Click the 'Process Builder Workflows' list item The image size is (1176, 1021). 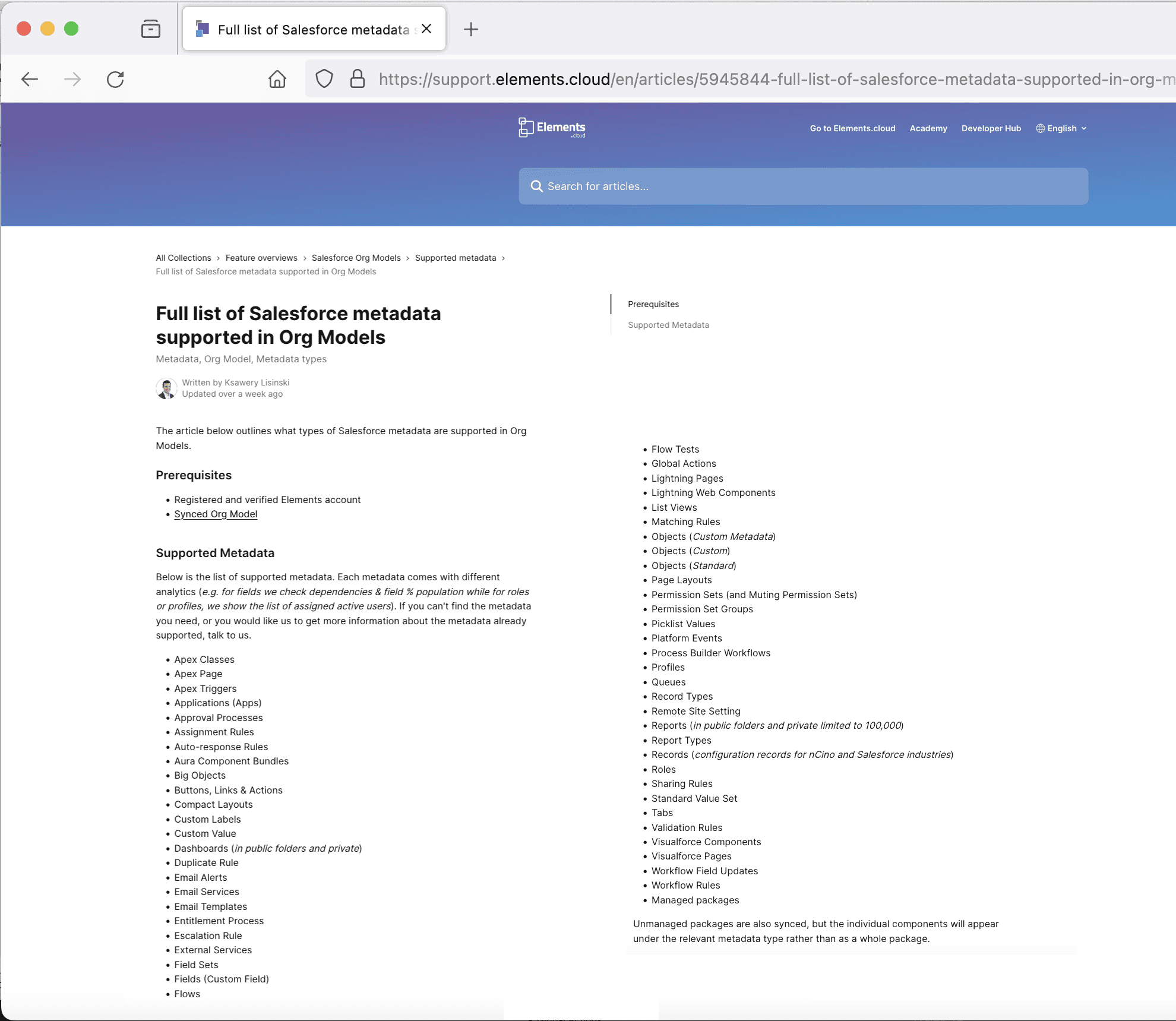(711, 653)
